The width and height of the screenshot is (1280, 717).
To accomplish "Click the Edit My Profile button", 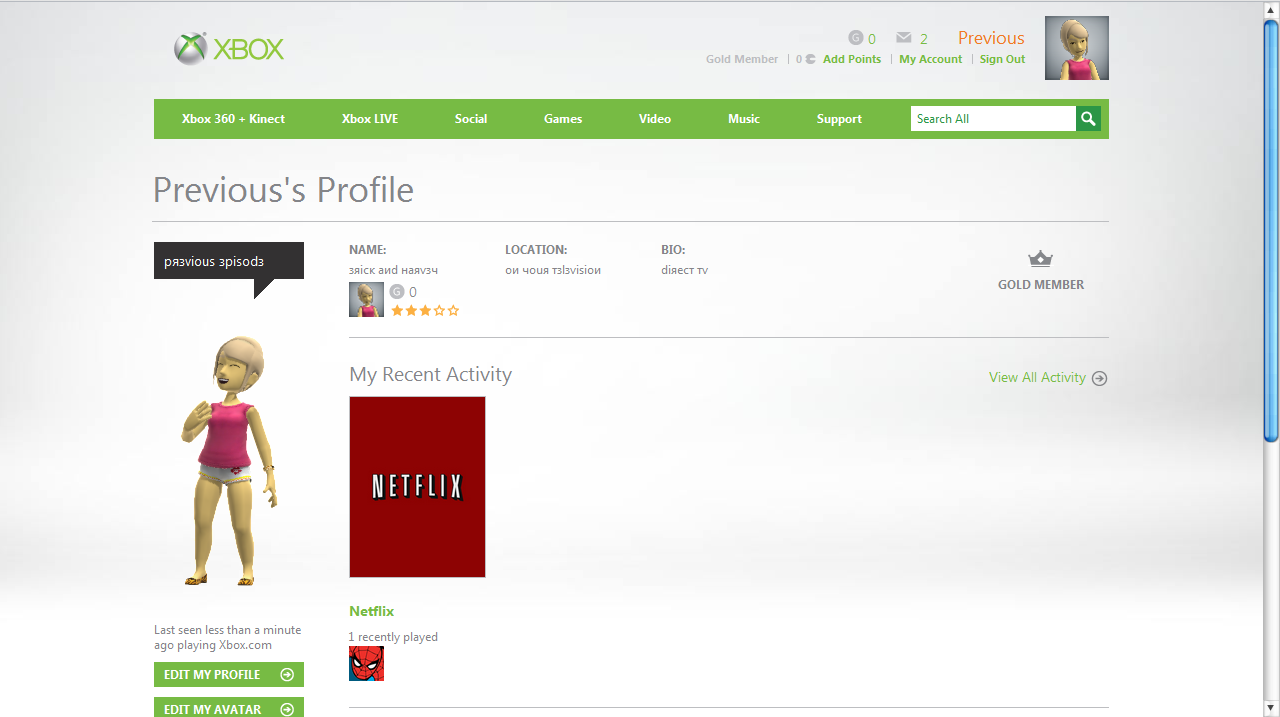I will 229,675.
